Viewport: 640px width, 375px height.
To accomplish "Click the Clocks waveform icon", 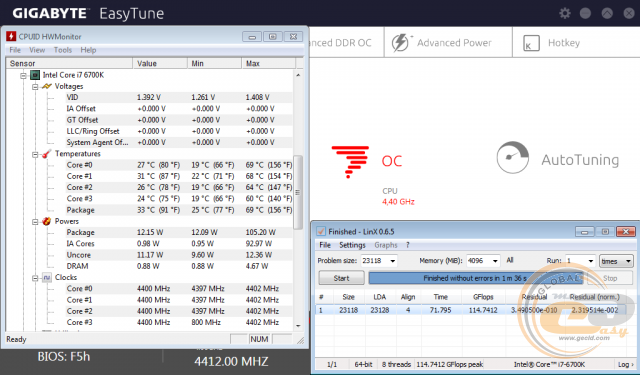I will pyautogui.click(x=47, y=277).
